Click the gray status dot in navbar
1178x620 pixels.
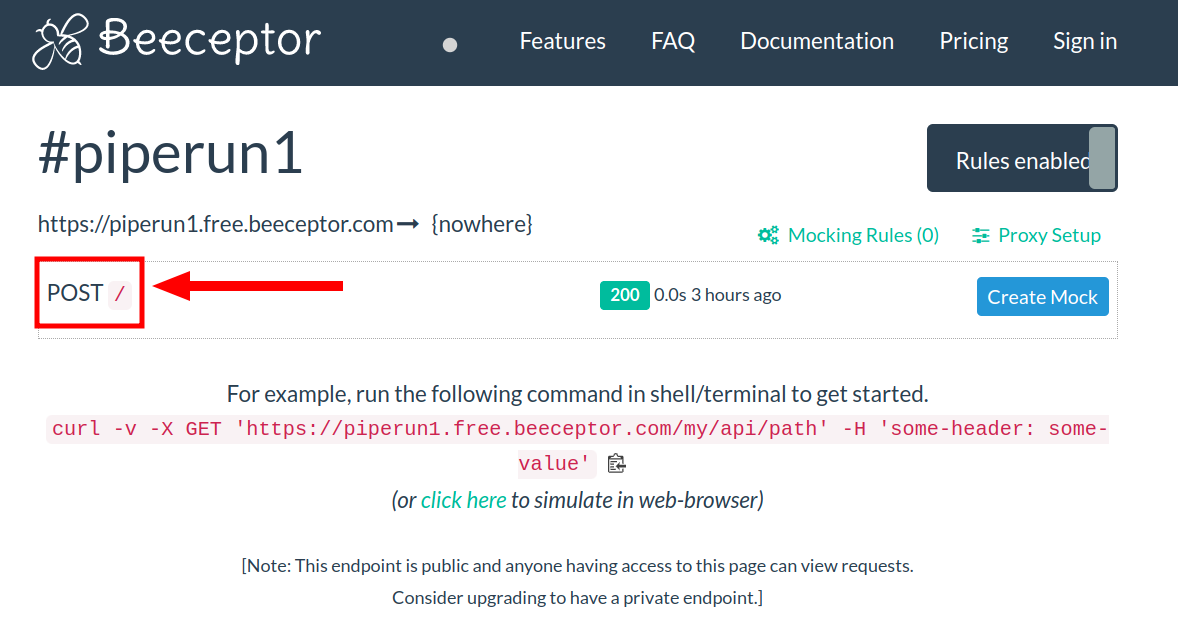tap(450, 44)
